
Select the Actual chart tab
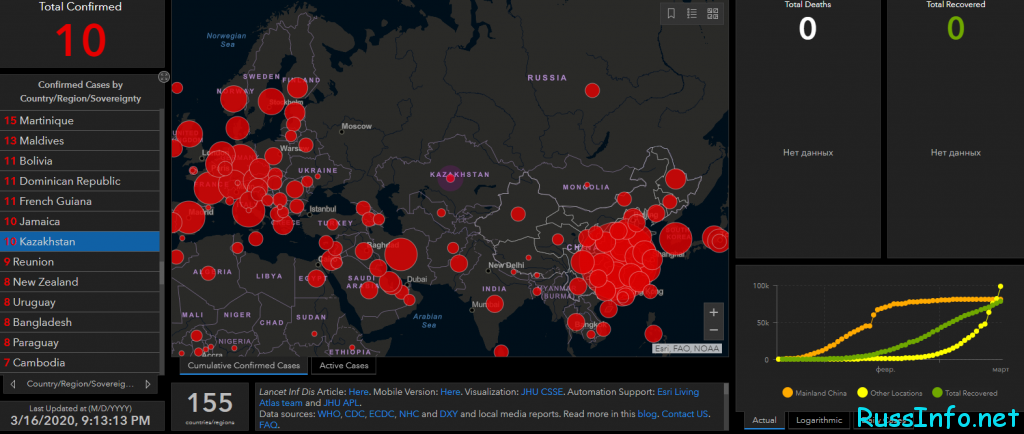764,420
